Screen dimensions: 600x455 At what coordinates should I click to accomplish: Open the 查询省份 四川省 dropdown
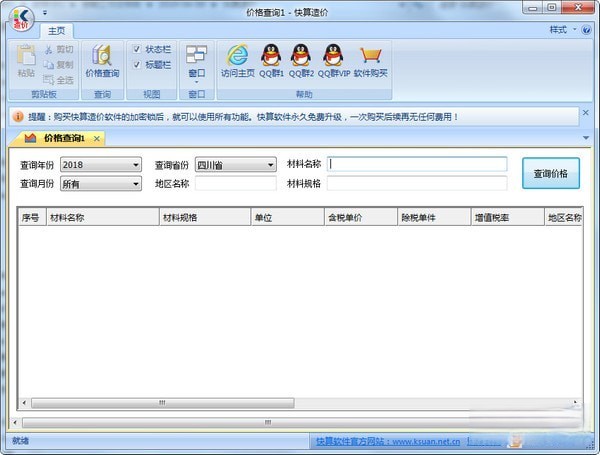(235, 165)
